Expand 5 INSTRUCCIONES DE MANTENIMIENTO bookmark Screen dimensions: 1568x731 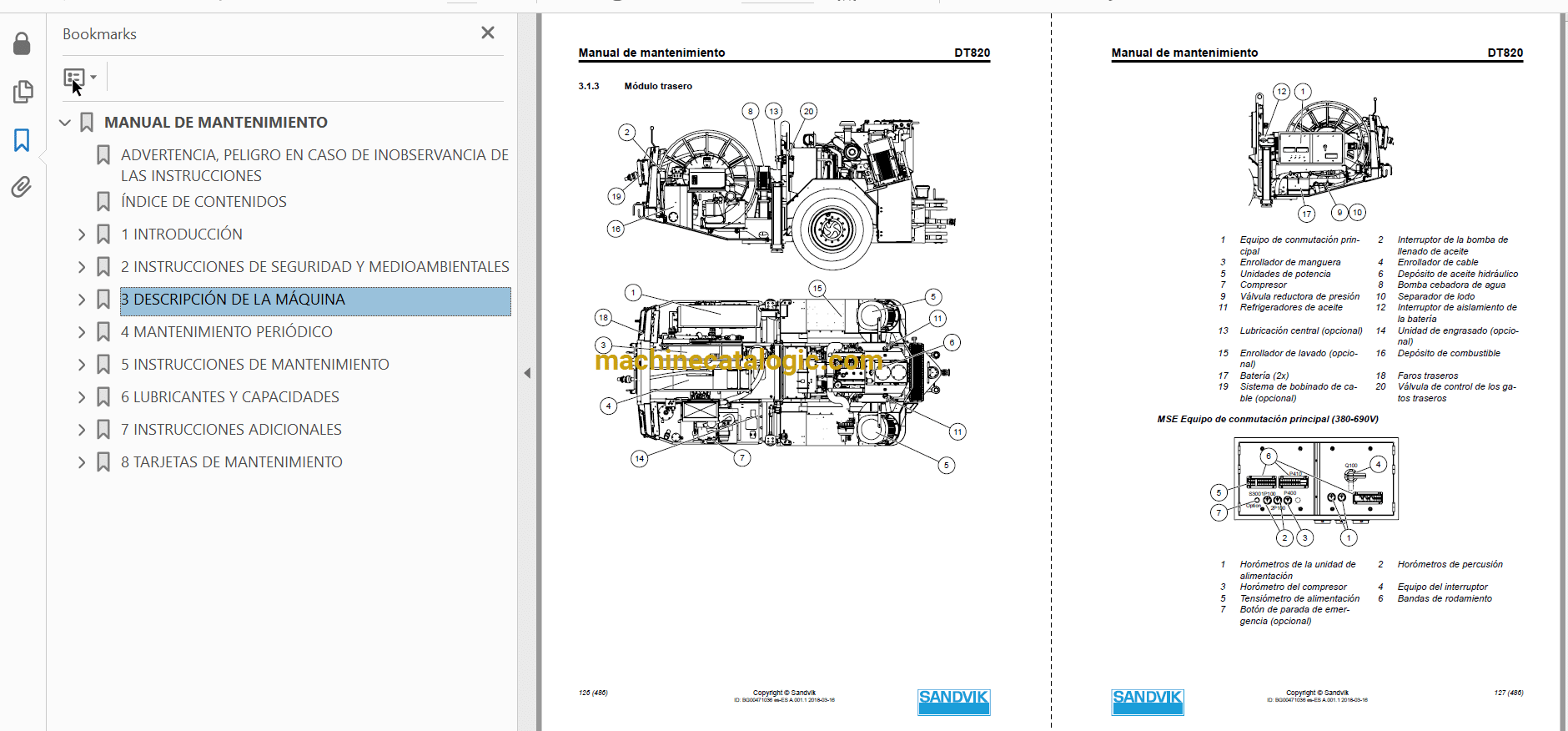click(x=82, y=365)
